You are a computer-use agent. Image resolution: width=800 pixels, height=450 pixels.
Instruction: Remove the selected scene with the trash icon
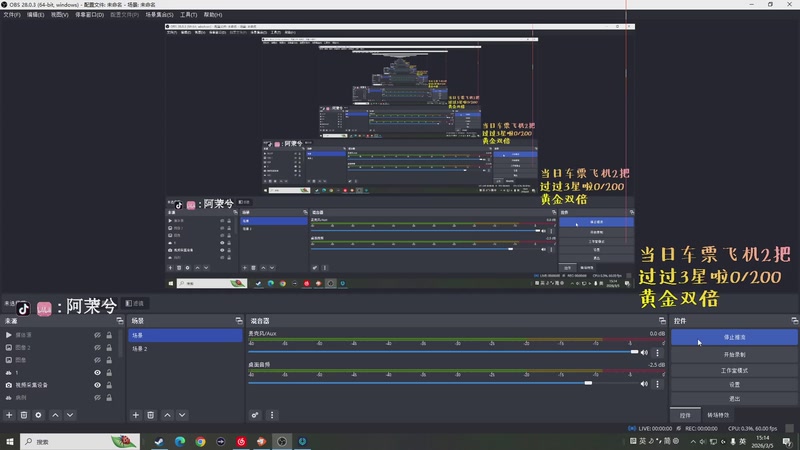(x=151, y=415)
